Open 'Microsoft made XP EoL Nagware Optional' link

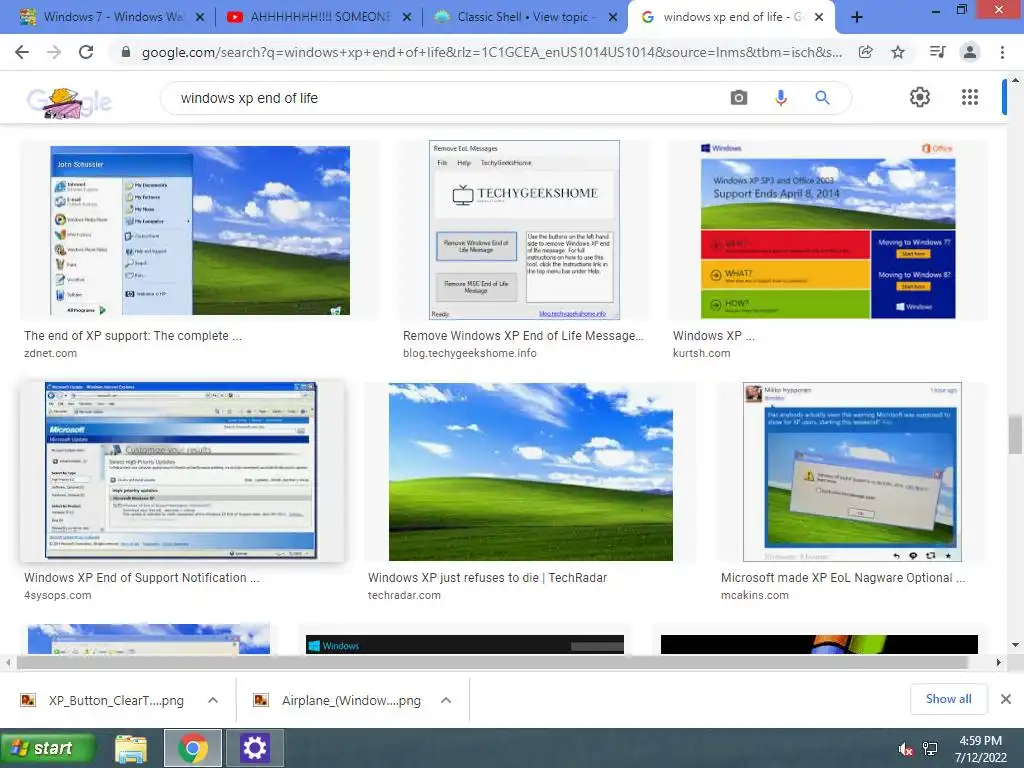pyautogui.click(x=843, y=578)
